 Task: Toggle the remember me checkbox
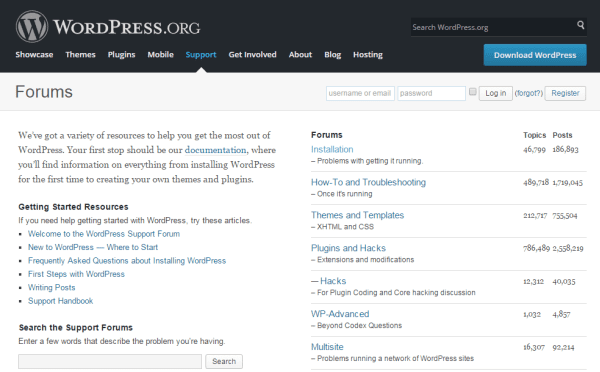click(x=473, y=91)
